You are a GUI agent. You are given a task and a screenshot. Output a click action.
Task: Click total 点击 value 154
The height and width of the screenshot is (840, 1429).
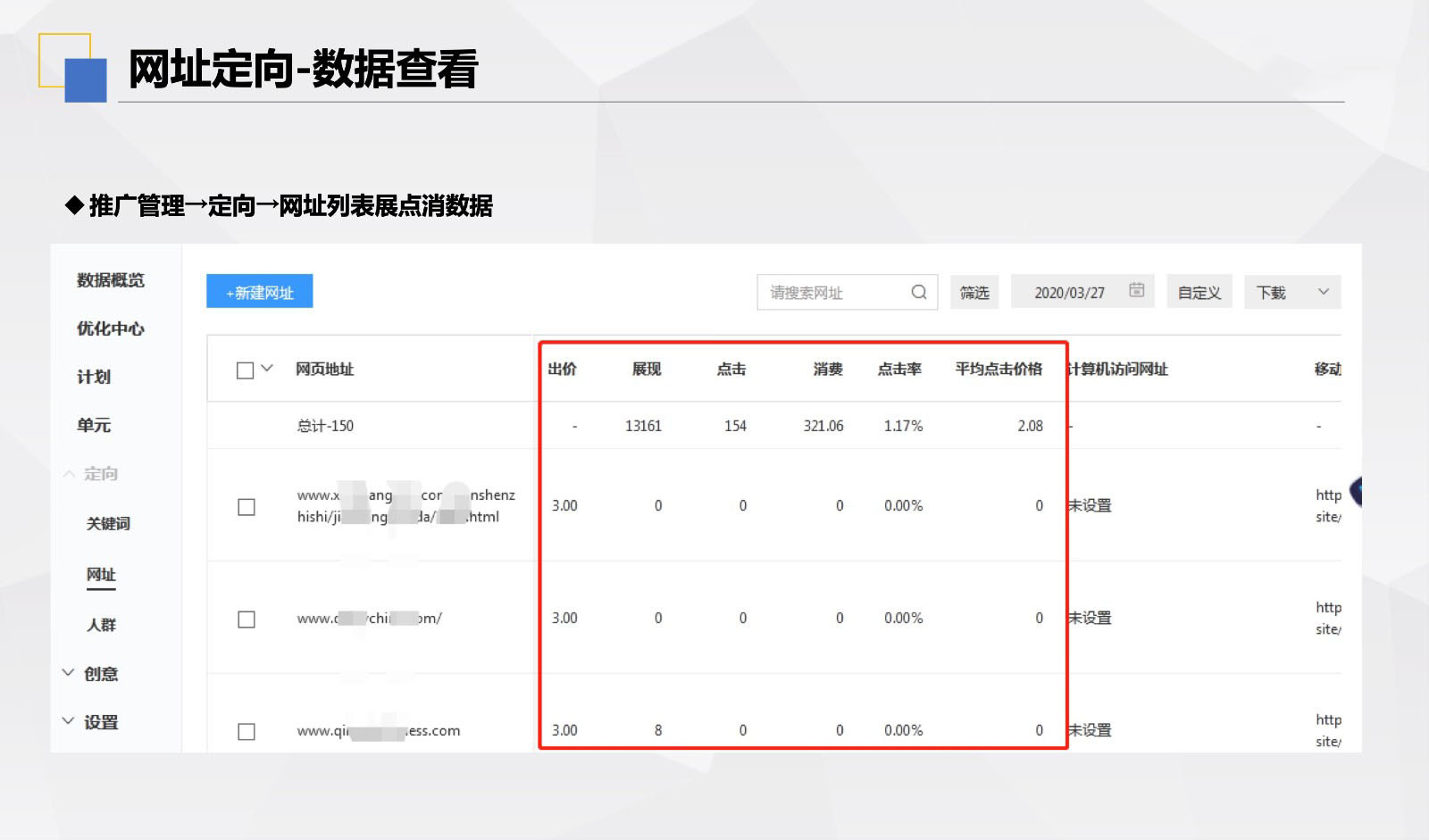point(735,426)
